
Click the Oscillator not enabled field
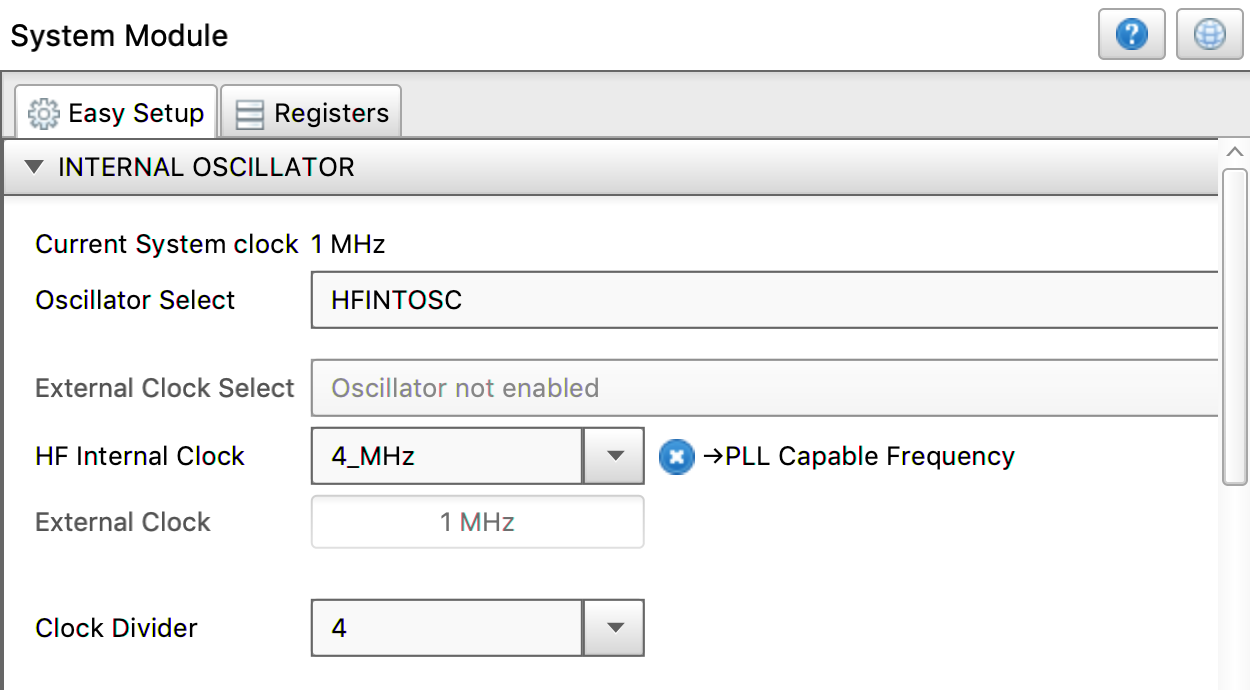click(764, 388)
